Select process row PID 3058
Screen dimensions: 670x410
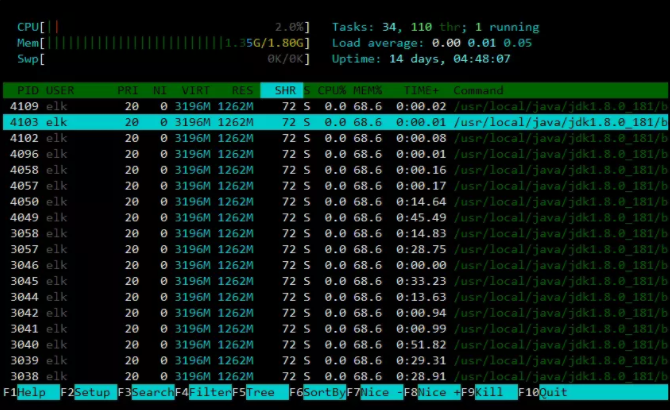point(335,233)
